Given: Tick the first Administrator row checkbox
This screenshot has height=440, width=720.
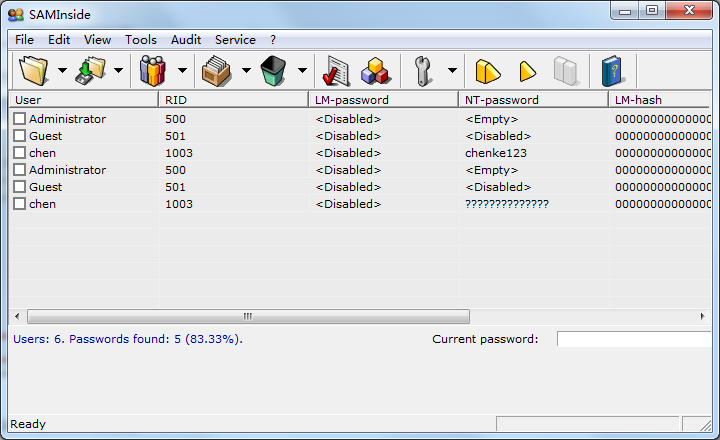Looking at the screenshot, I should [19, 118].
